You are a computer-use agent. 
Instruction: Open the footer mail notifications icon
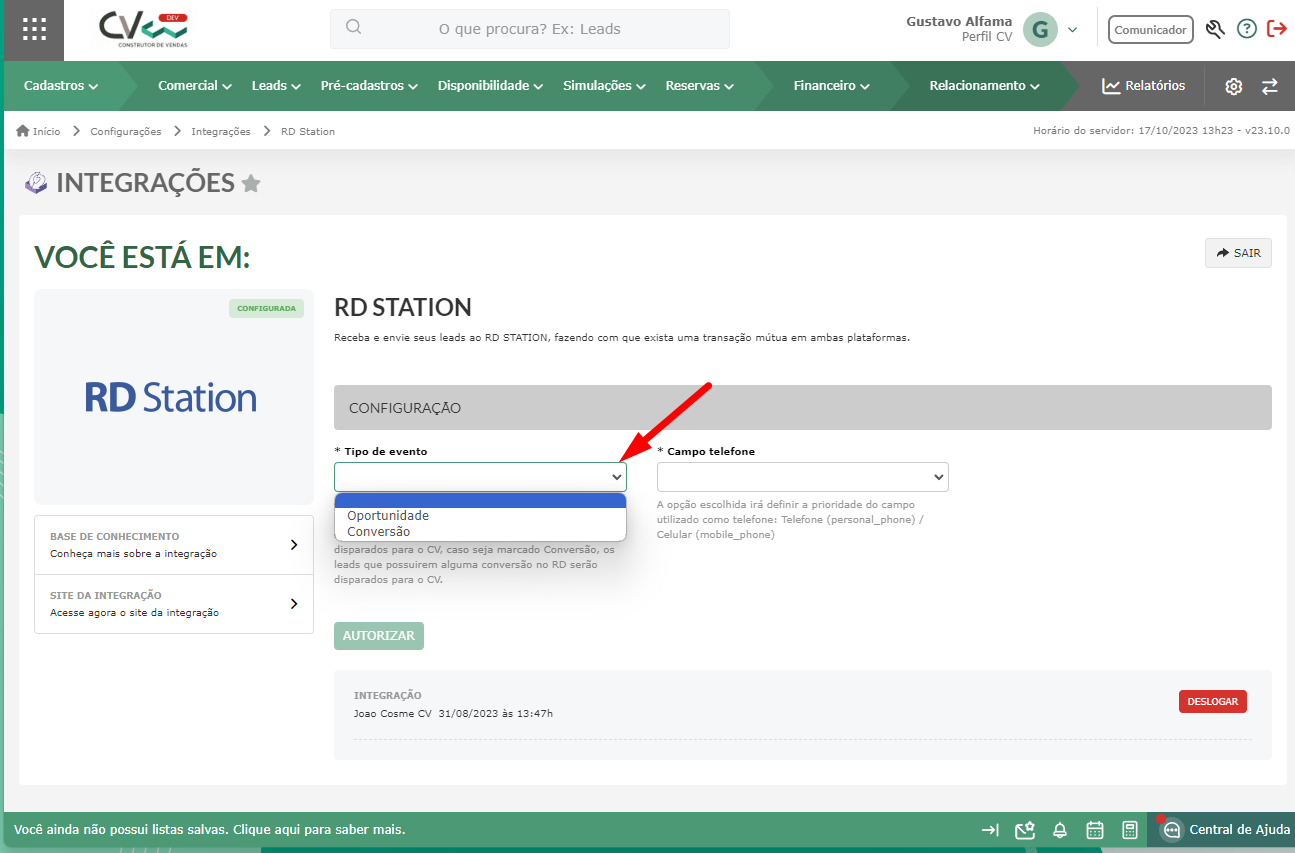(1024, 830)
